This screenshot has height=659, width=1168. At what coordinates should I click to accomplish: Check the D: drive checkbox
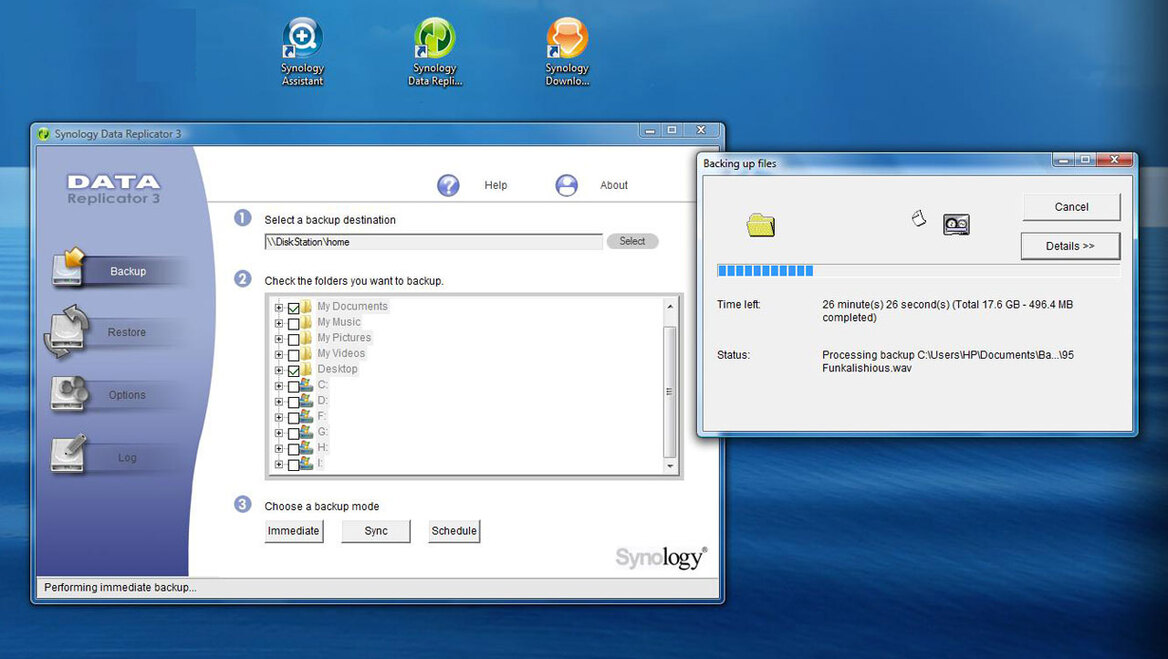click(x=293, y=401)
